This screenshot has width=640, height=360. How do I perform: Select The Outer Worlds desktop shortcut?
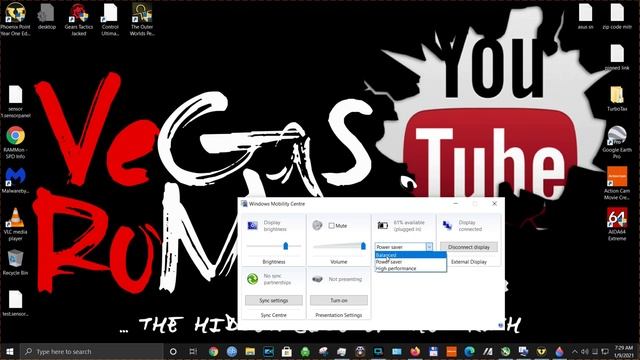[142, 19]
